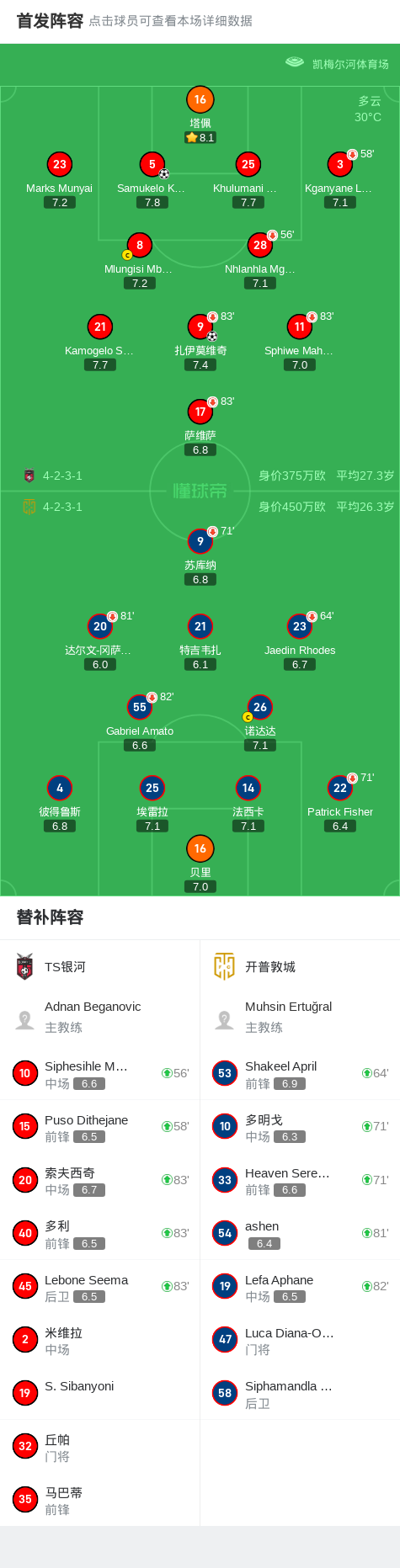Open 诺达达 number 26 player badge
The height and width of the screenshot is (1568, 400).
pos(259,707)
